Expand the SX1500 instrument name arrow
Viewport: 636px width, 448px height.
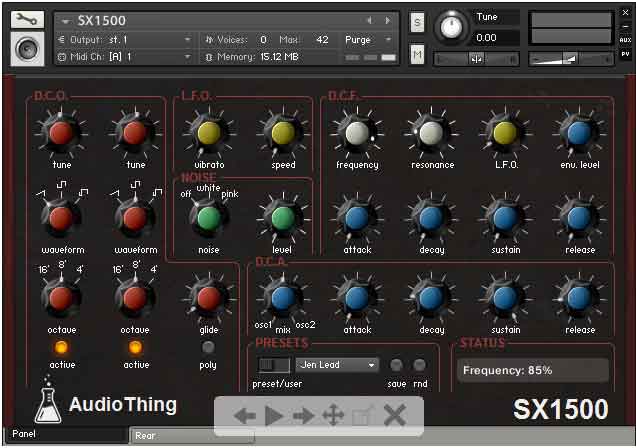point(65,21)
